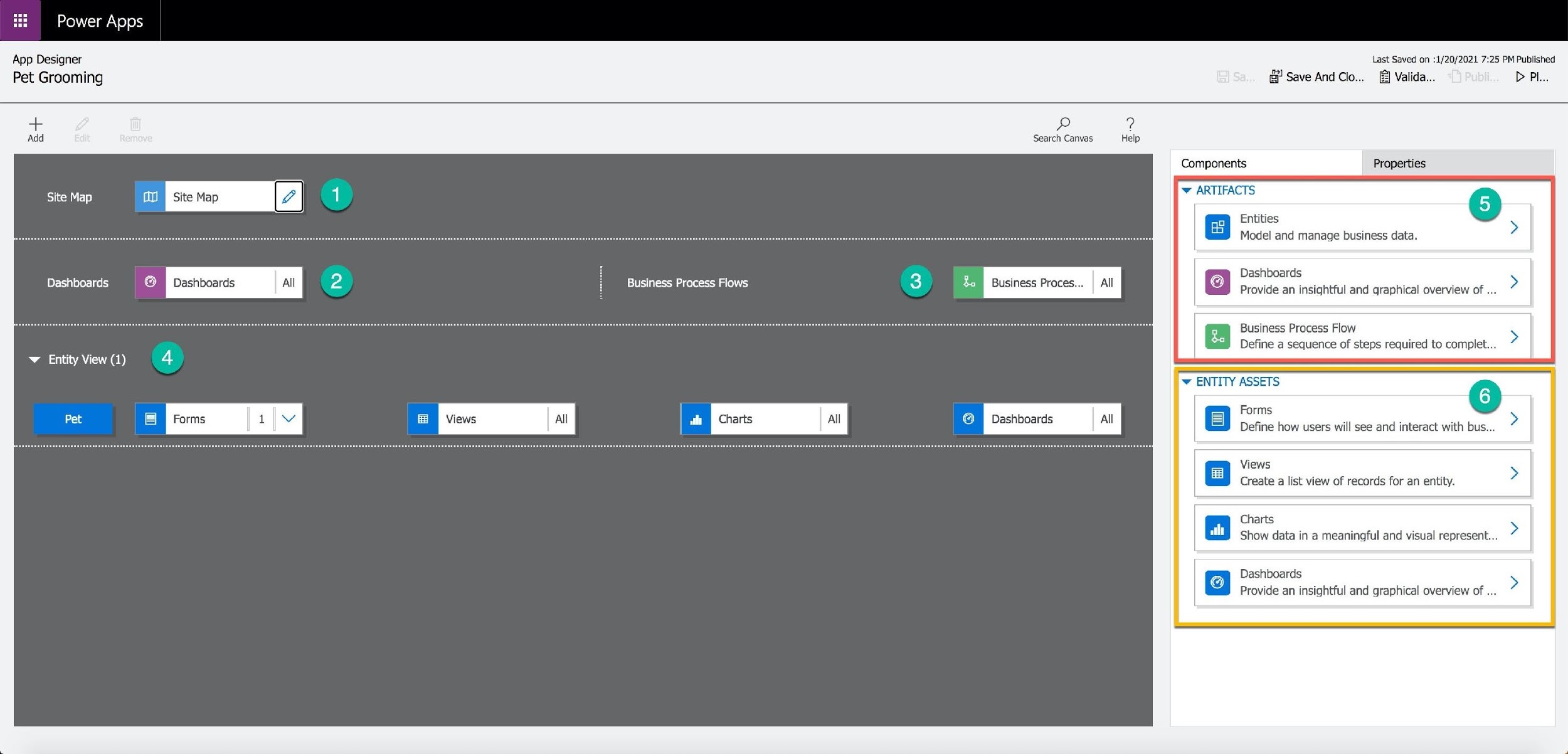
Task: Click the Save And Close icon
Action: click(x=1275, y=77)
